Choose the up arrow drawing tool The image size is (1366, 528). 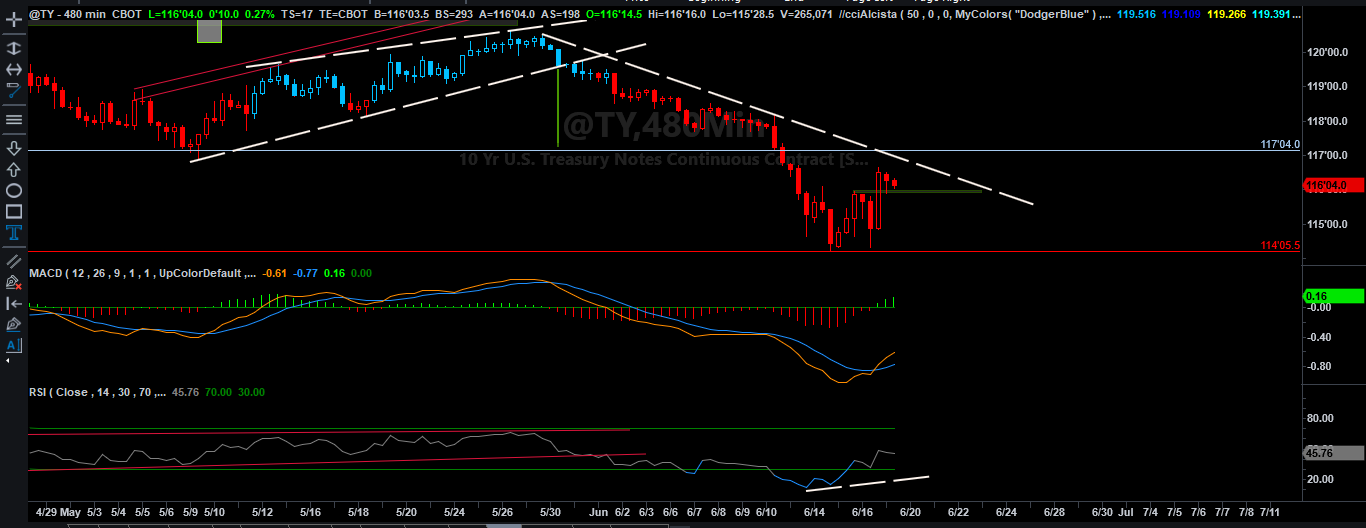point(14,170)
